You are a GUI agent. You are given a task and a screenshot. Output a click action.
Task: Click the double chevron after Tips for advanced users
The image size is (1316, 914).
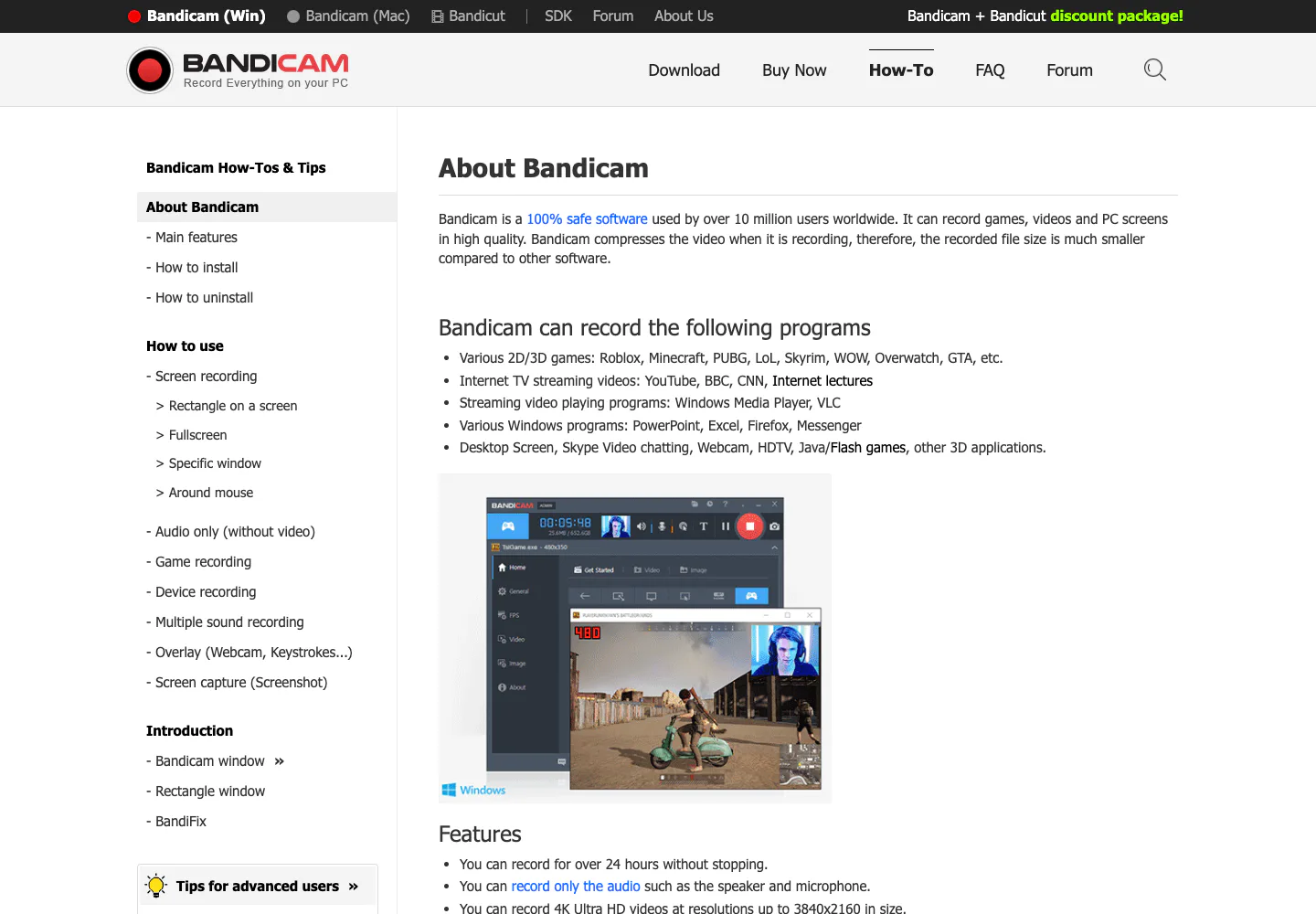pos(354,887)
